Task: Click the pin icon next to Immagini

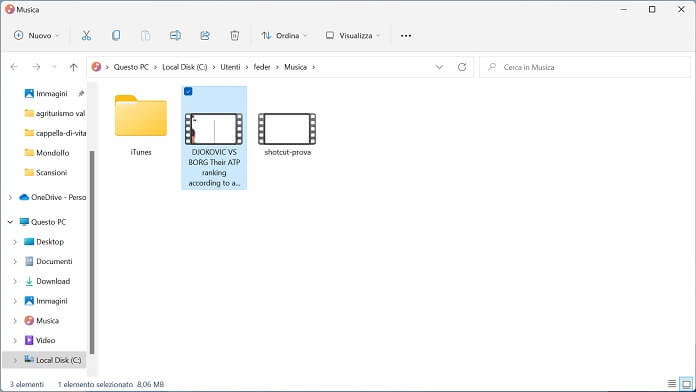Action: (81, 93)
